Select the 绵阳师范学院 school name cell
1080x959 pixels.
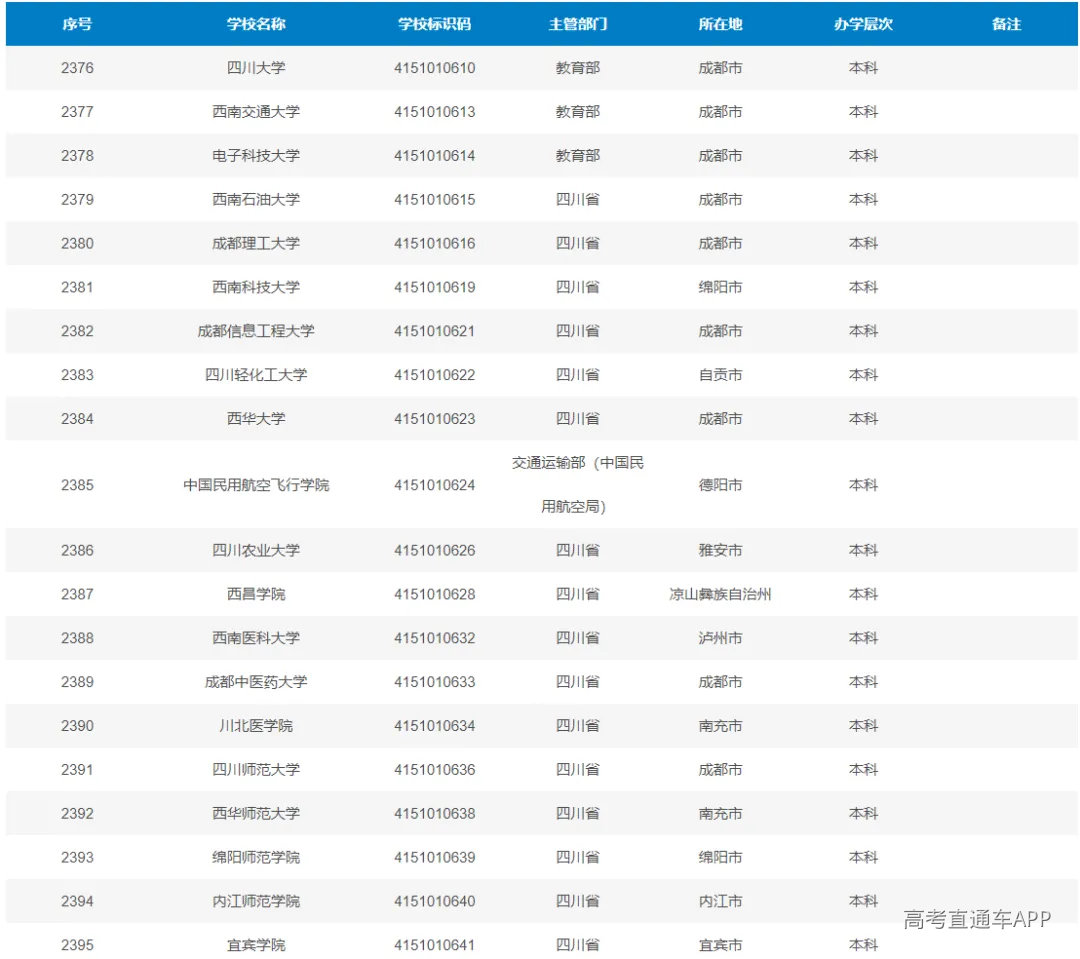tap(256, 857)
